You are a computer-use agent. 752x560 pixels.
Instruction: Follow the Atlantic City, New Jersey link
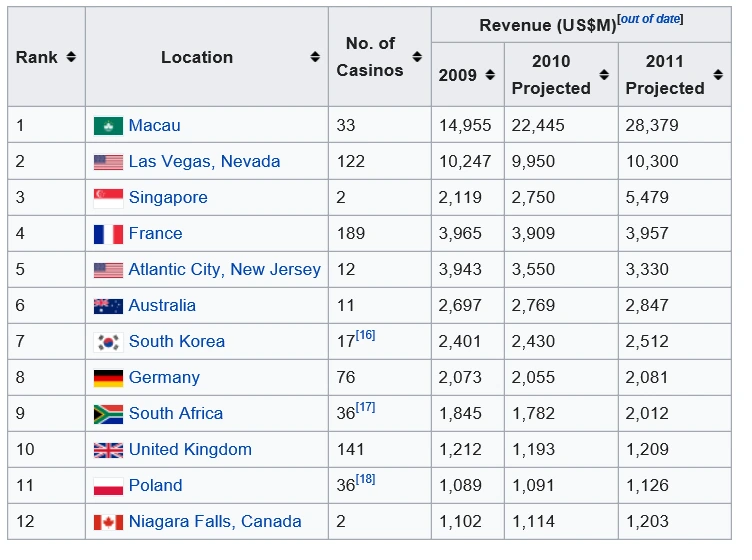pyautogui.click(x=224, y=269)
